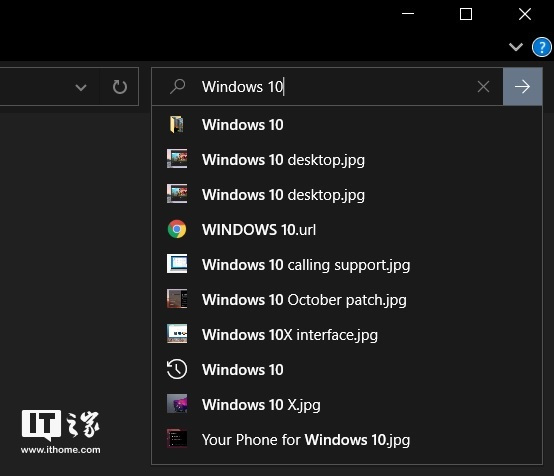Open Help with the blue question mark
Image resolution: width=554 pixels, height=476 pixels.
point(542,47)
